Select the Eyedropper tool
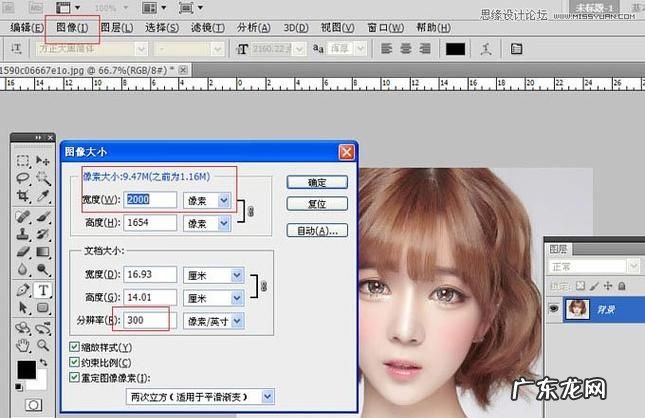The height and width of the screenshot is (418, 645). [43, 195]
